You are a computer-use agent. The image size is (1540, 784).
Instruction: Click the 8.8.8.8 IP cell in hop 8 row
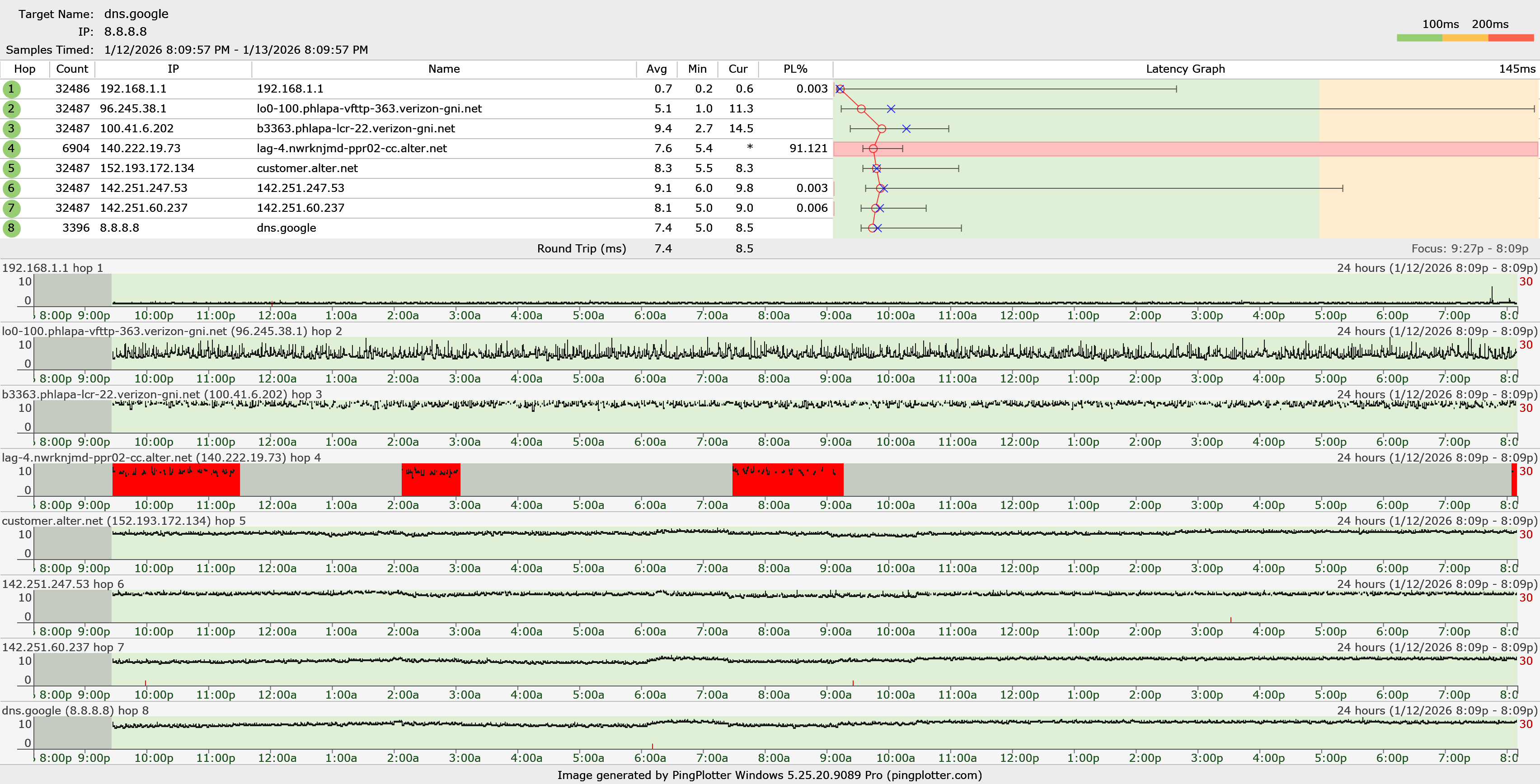(120, 228)
